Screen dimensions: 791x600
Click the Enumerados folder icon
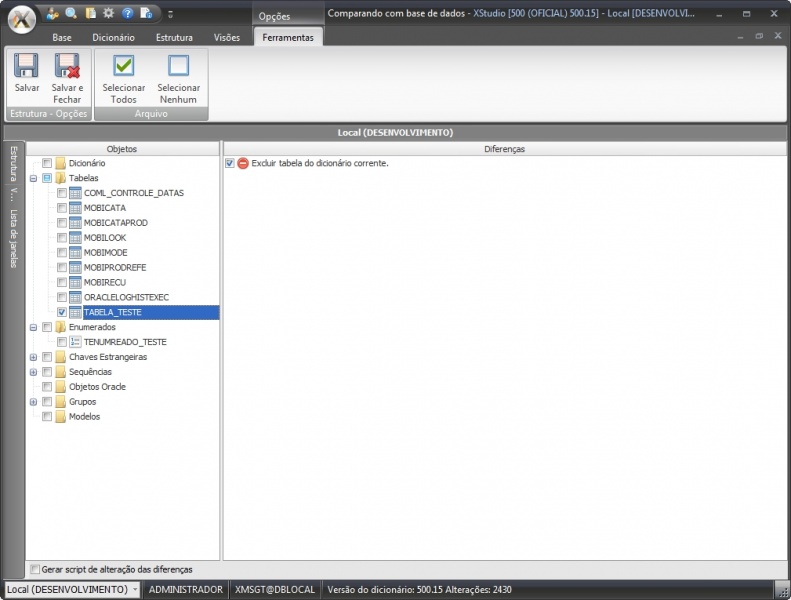[61, 327]
